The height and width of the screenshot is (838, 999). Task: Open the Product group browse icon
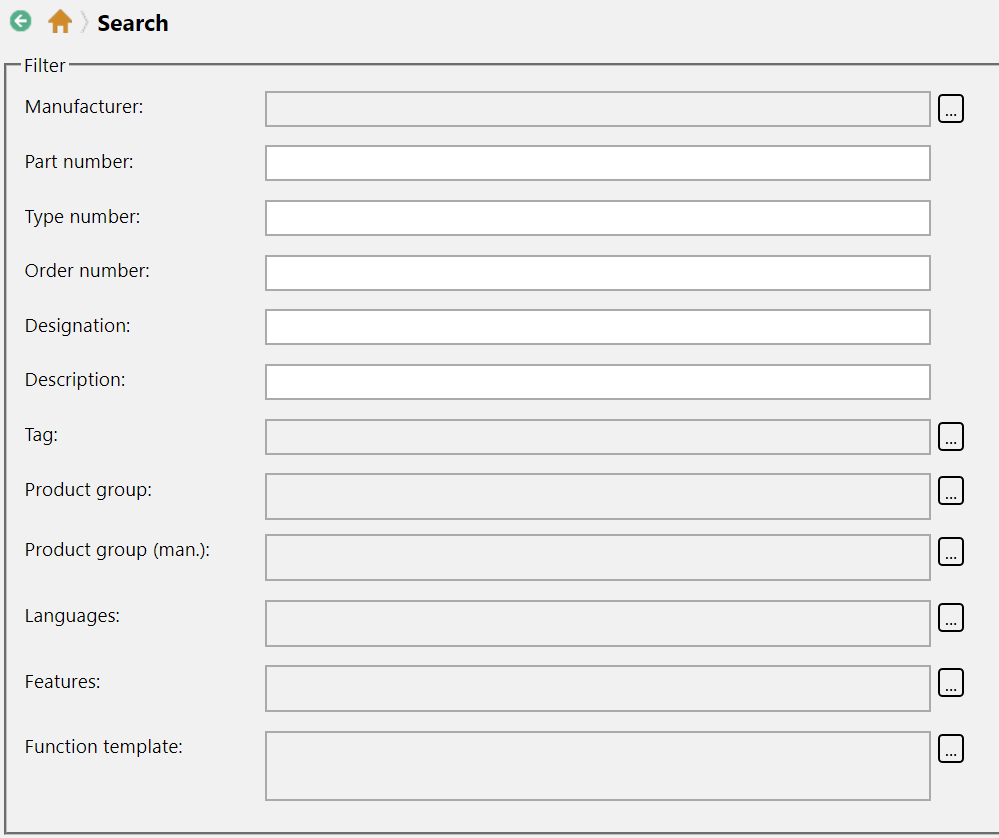point(950,491)
